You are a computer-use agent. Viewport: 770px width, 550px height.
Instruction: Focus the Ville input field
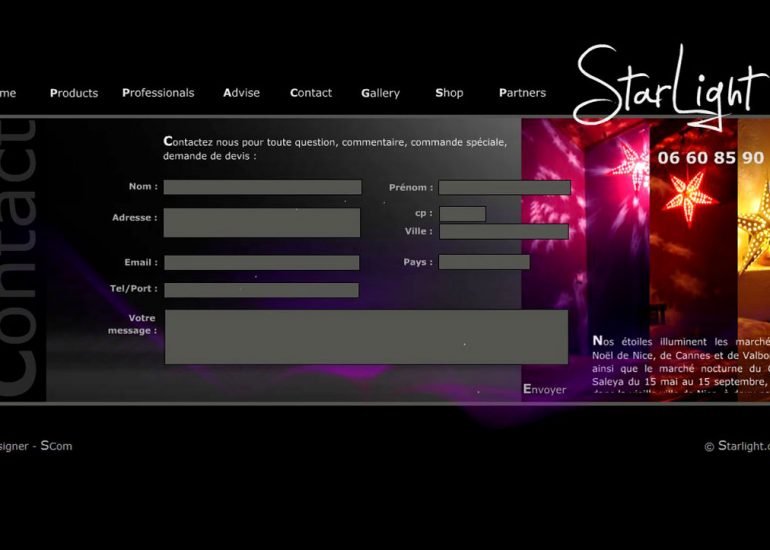tap(504, 232)
